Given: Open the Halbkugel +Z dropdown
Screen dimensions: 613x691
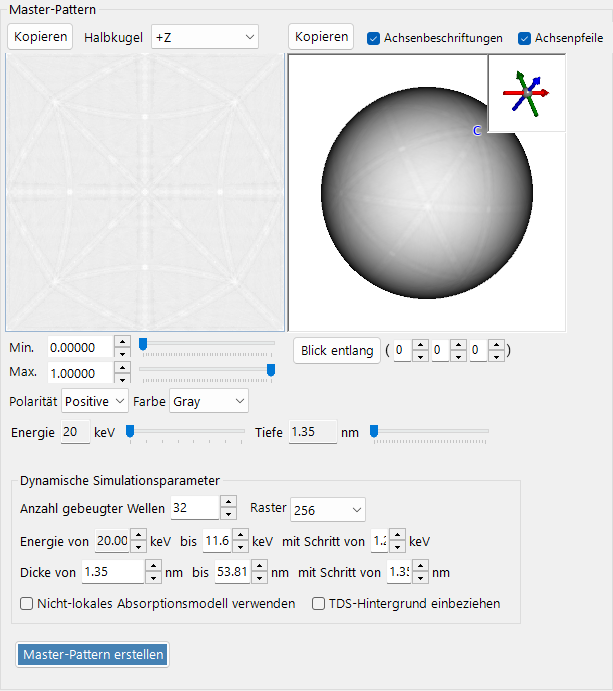Looking at the screenshot, I should [205, 37].
